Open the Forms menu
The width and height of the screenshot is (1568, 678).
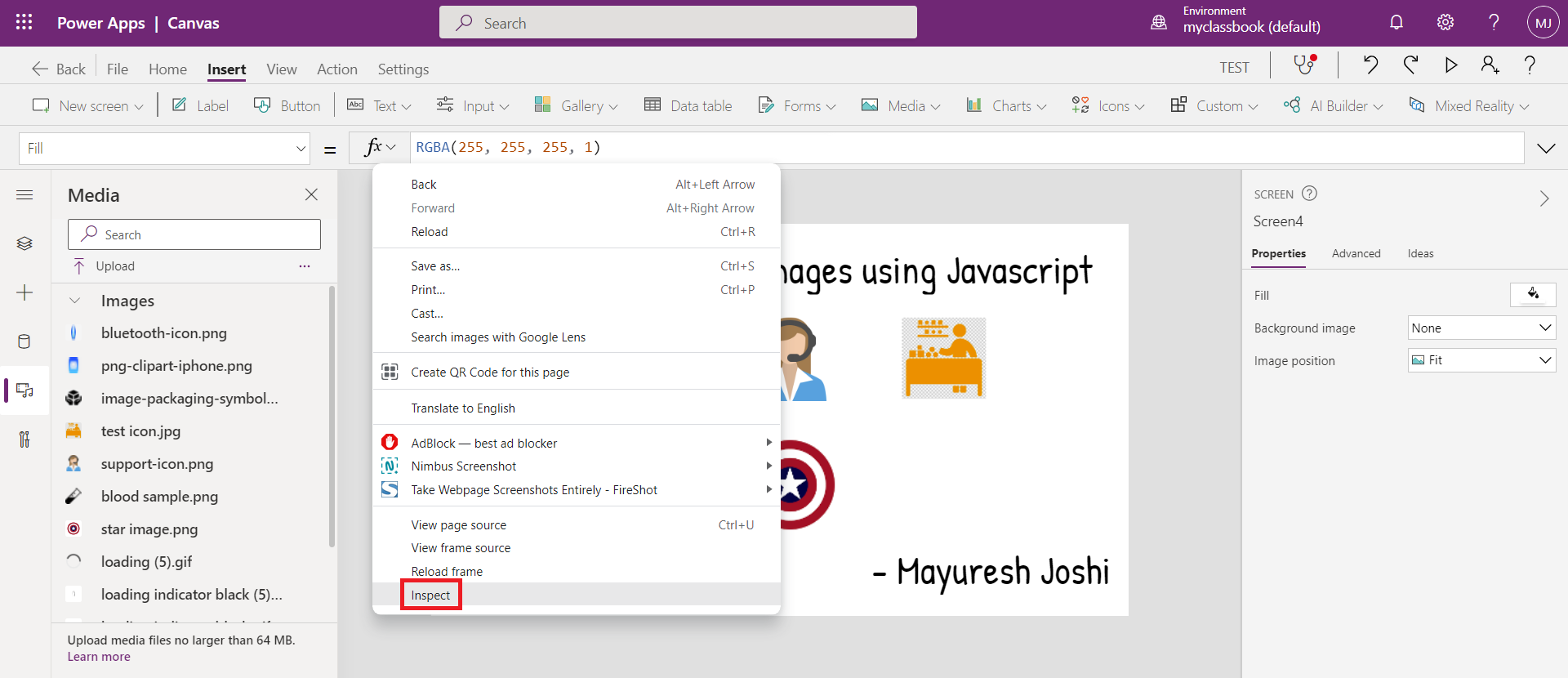[x=797, y=105]
